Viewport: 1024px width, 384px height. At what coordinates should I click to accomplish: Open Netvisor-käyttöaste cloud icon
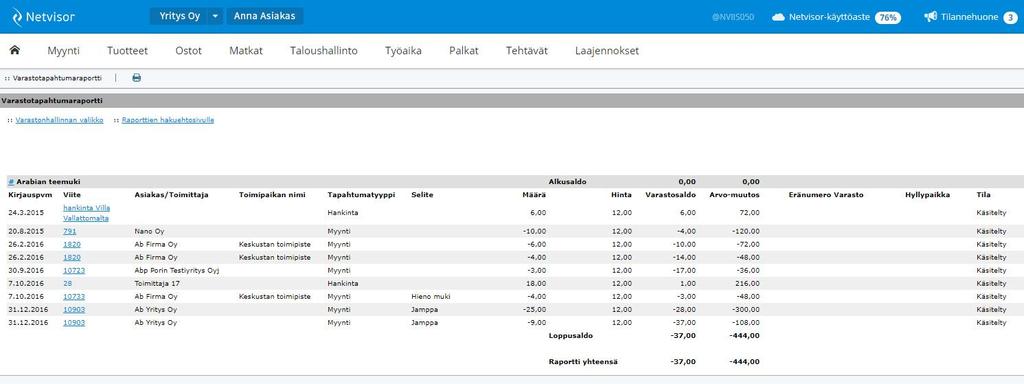click(x=778, y=17)
